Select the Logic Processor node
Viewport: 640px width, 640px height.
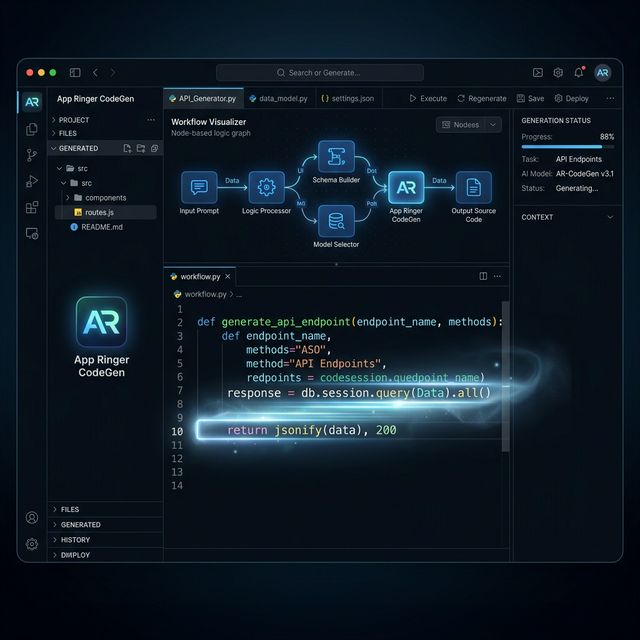[x=267, y=187]
